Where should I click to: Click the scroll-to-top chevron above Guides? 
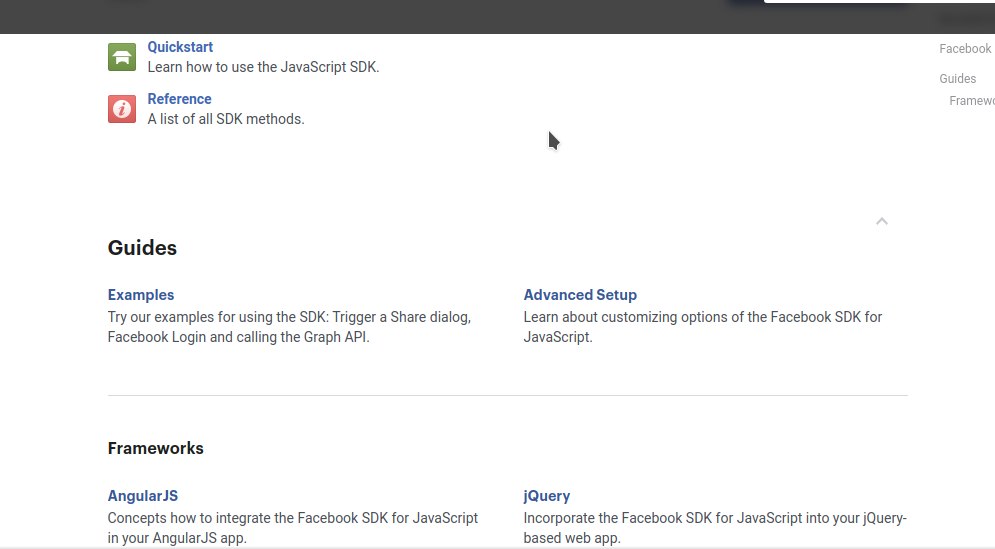881,222
